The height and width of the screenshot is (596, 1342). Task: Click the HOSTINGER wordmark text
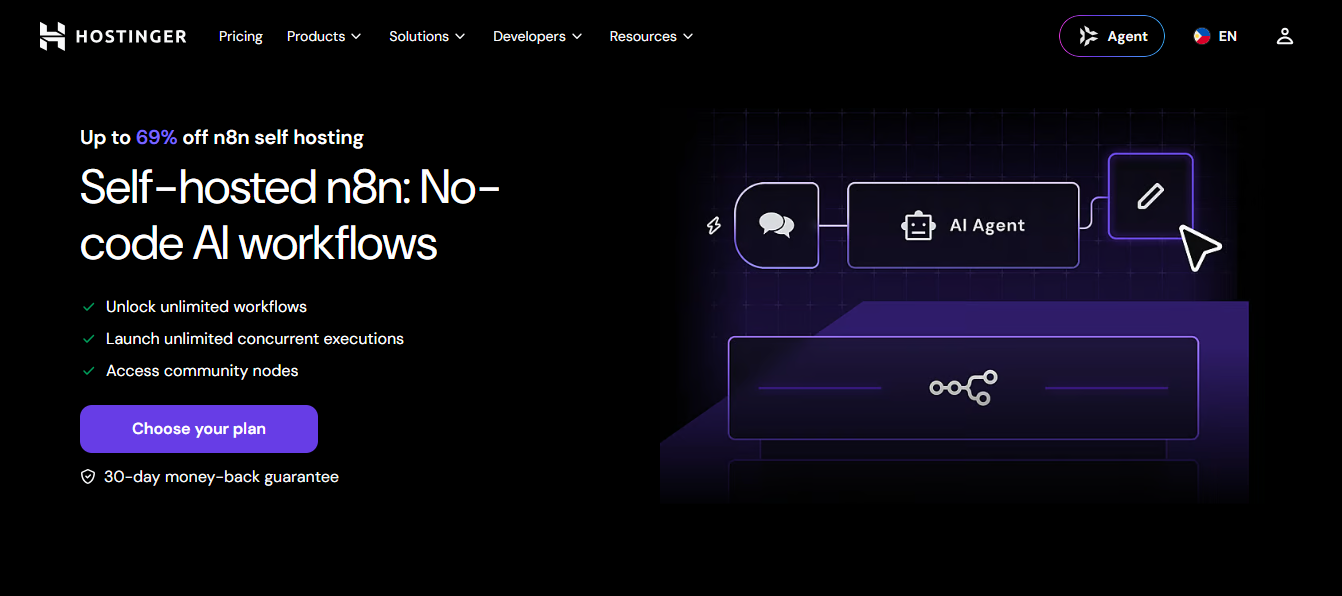pyautogui.click(x=131, y=37)
